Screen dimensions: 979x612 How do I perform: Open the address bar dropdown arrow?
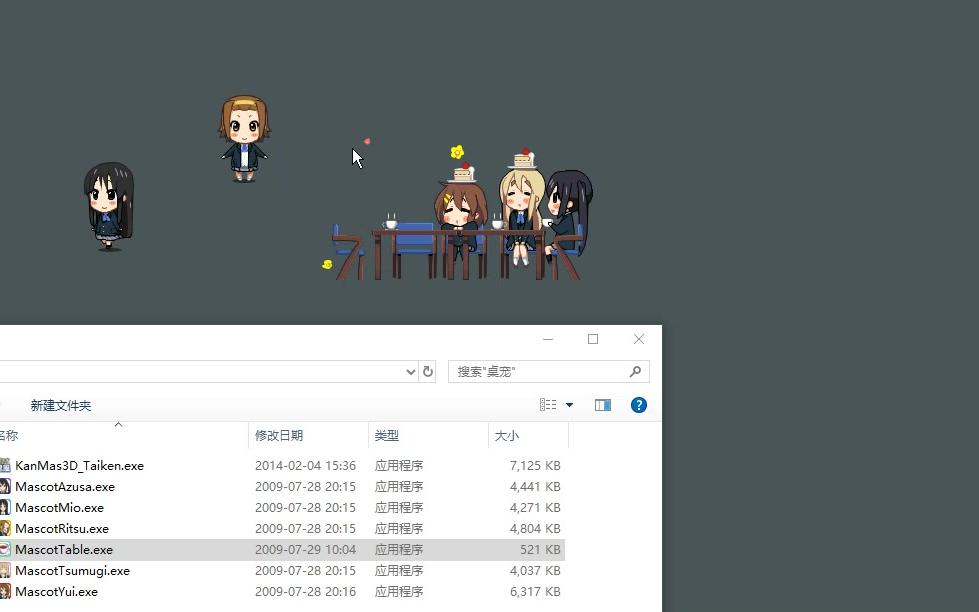coord(410,371)
